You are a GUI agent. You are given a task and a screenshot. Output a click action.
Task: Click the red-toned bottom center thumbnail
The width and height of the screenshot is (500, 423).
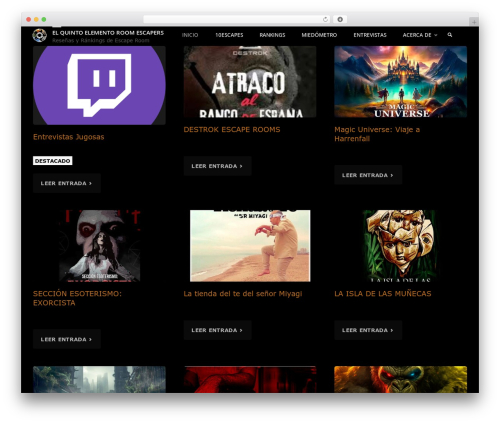tap(250, 379)
